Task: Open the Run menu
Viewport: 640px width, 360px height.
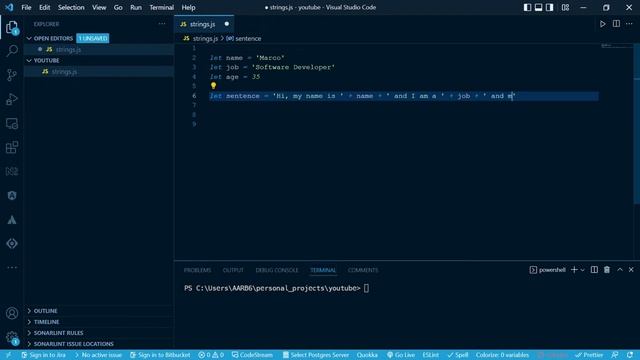Action: [136, 7]
